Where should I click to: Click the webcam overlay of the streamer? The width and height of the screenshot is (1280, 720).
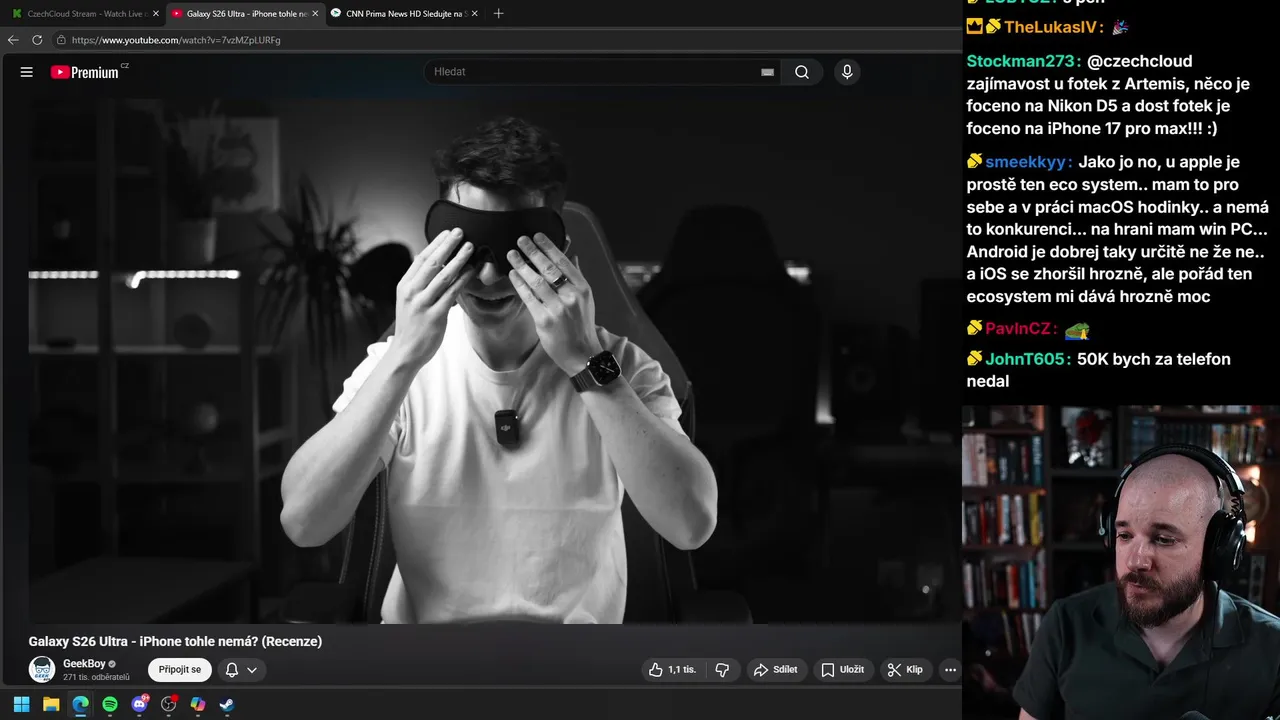[1121, 562]
